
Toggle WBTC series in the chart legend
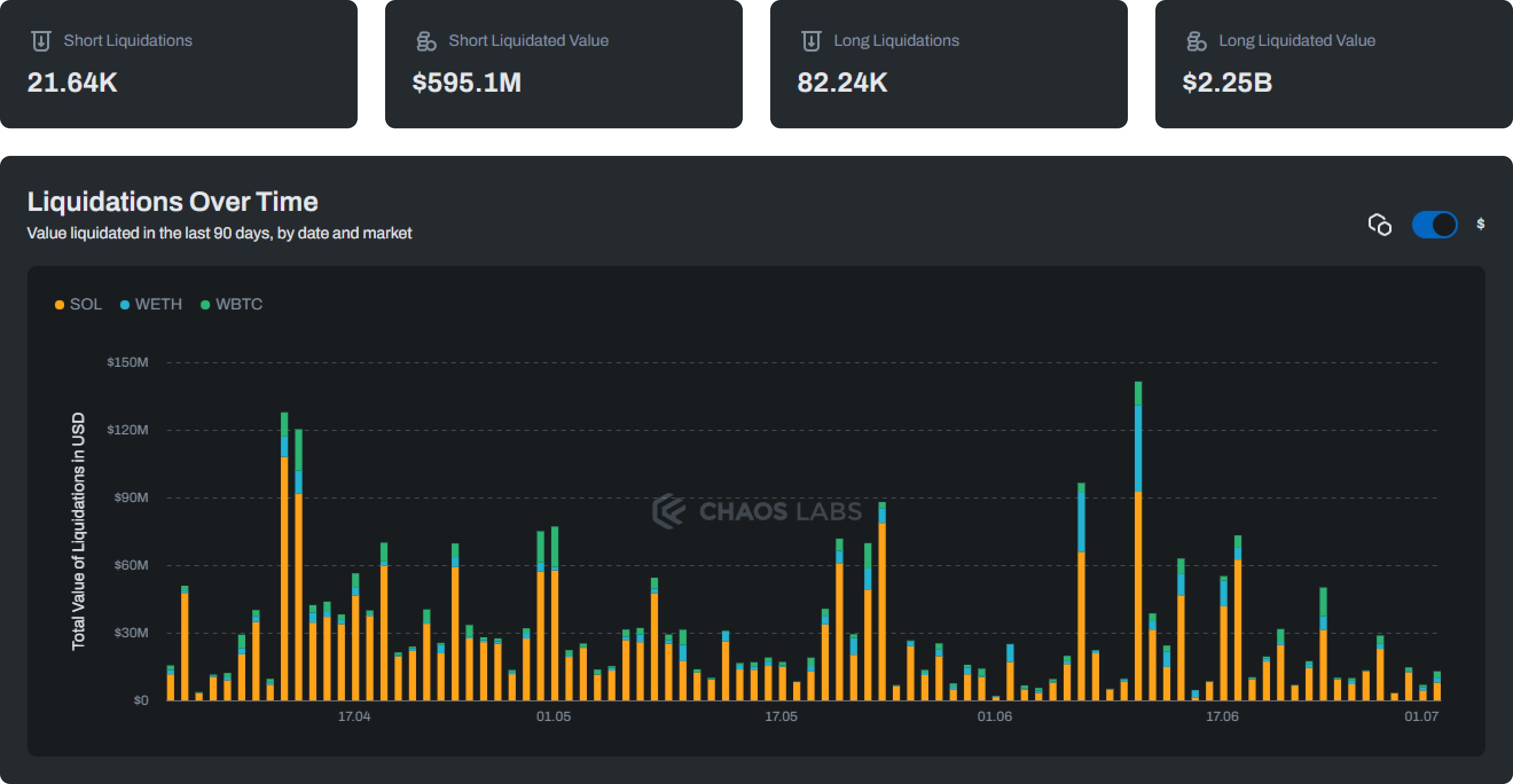232,304
